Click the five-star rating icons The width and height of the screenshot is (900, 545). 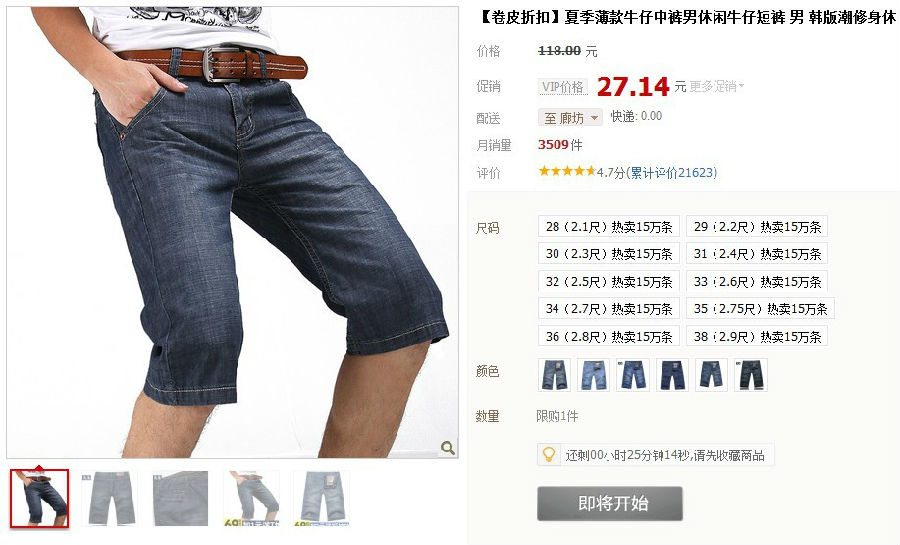567,171
